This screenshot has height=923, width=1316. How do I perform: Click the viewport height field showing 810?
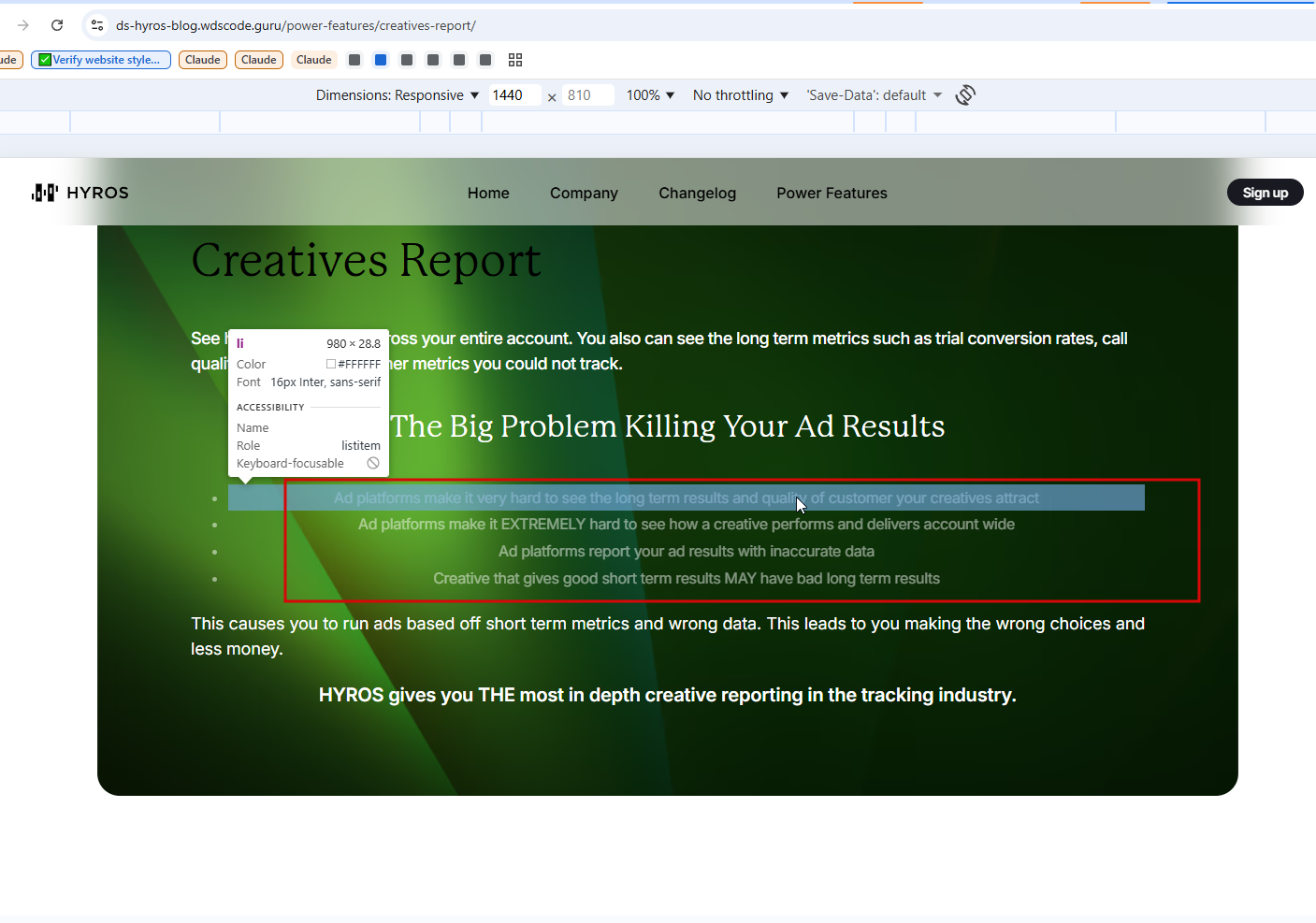coord(587,95)
